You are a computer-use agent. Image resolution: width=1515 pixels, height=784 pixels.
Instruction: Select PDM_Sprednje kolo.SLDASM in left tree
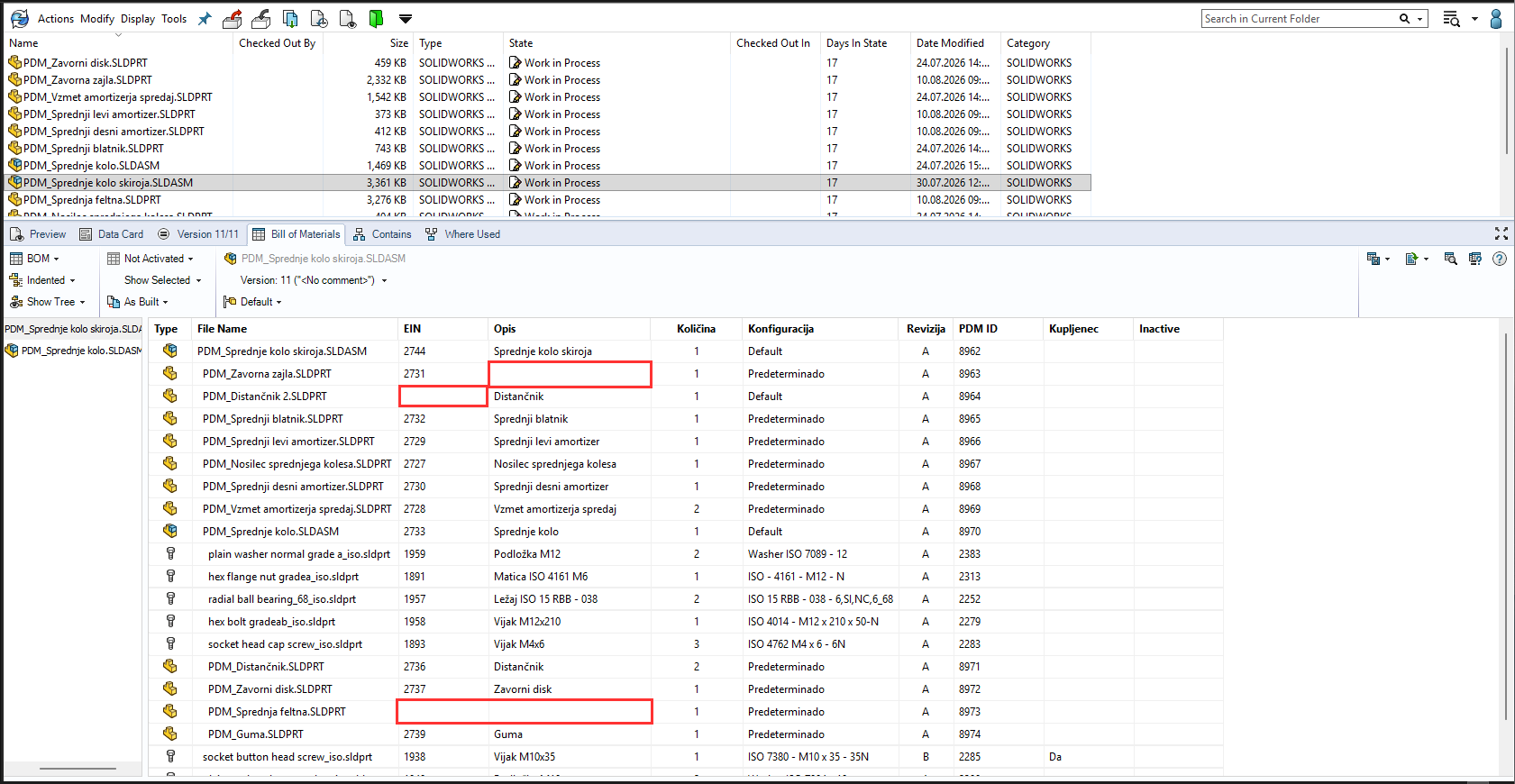[74, 351]
